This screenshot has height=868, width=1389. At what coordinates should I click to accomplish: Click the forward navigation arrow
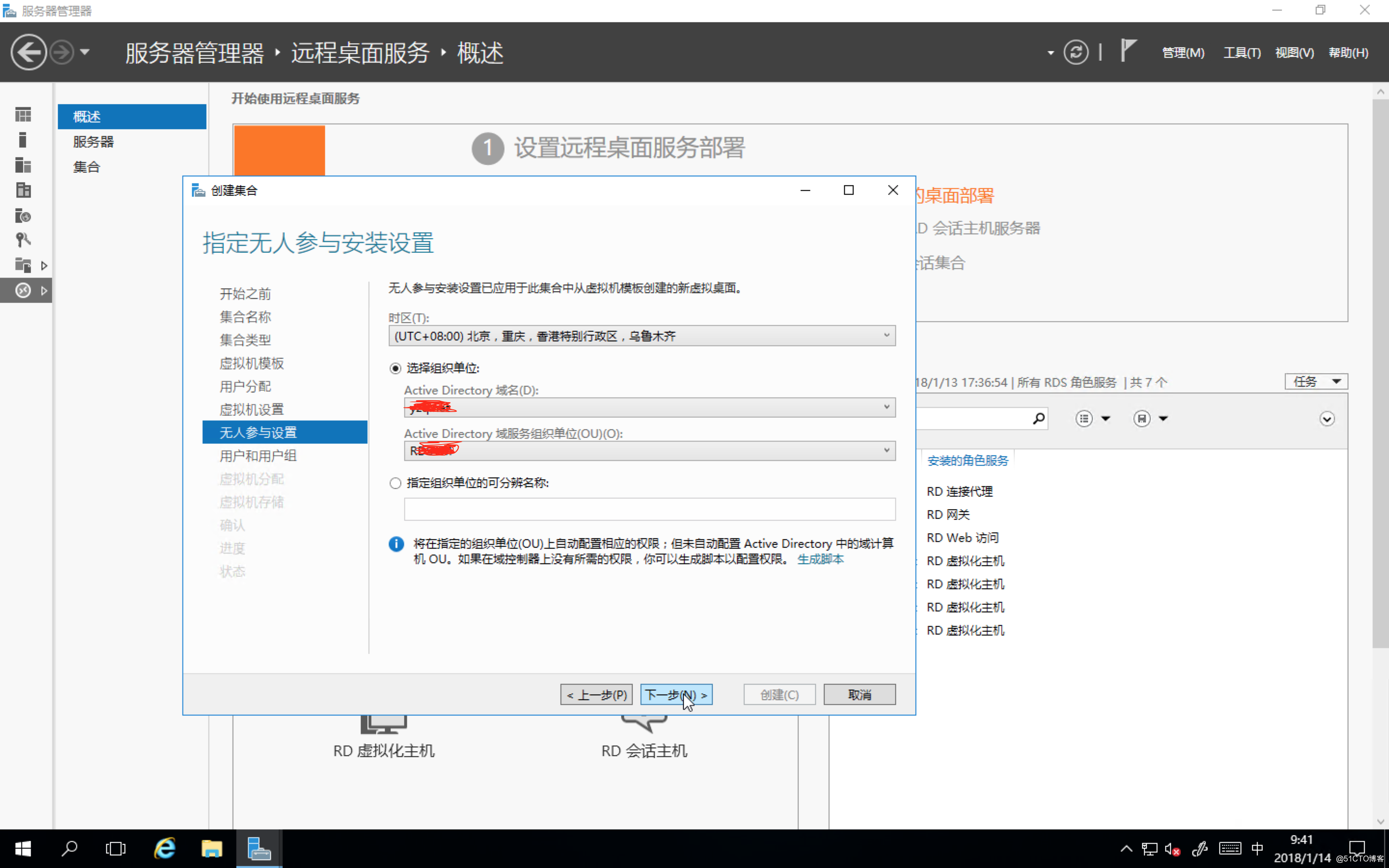pos(61,52)
